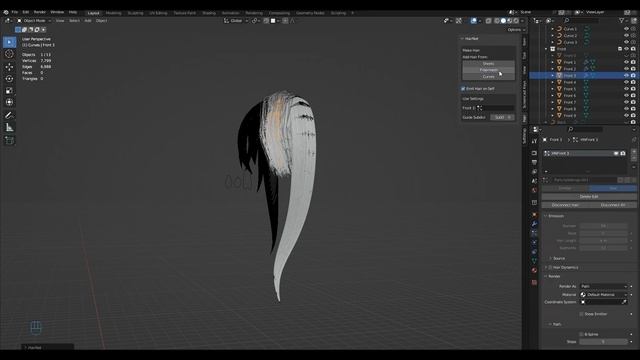Click the Blender logo icon

pyautogui.click(x=6, y=12)
